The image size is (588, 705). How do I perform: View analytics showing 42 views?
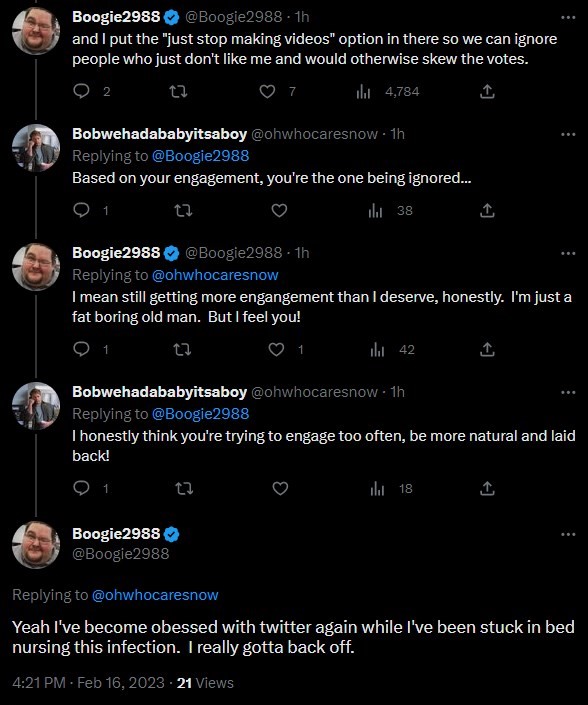pyautogui.click(x=392, y=349)
